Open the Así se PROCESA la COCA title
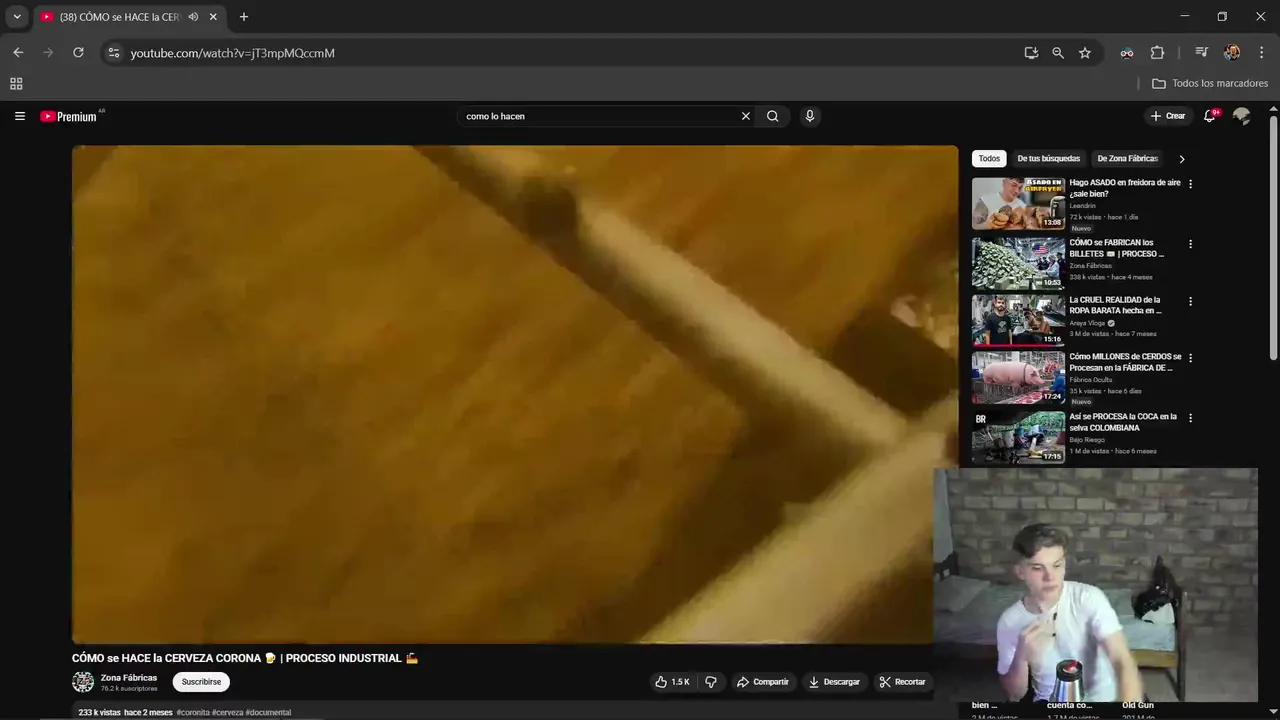1280x720 pixels. [1123, 422]
